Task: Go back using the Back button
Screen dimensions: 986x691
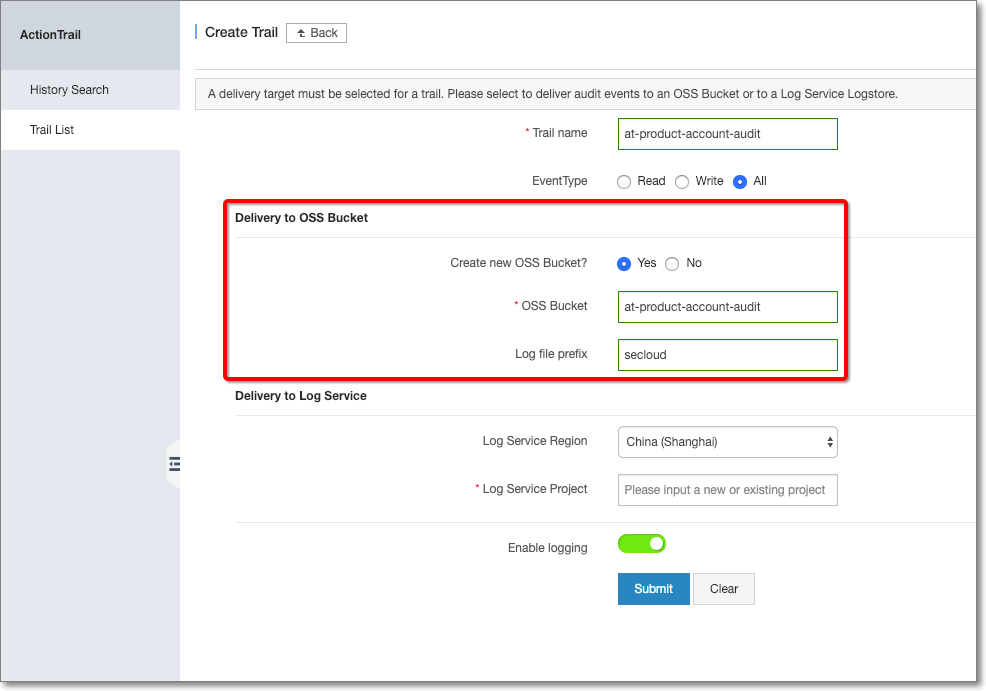Action: (316, 33)
